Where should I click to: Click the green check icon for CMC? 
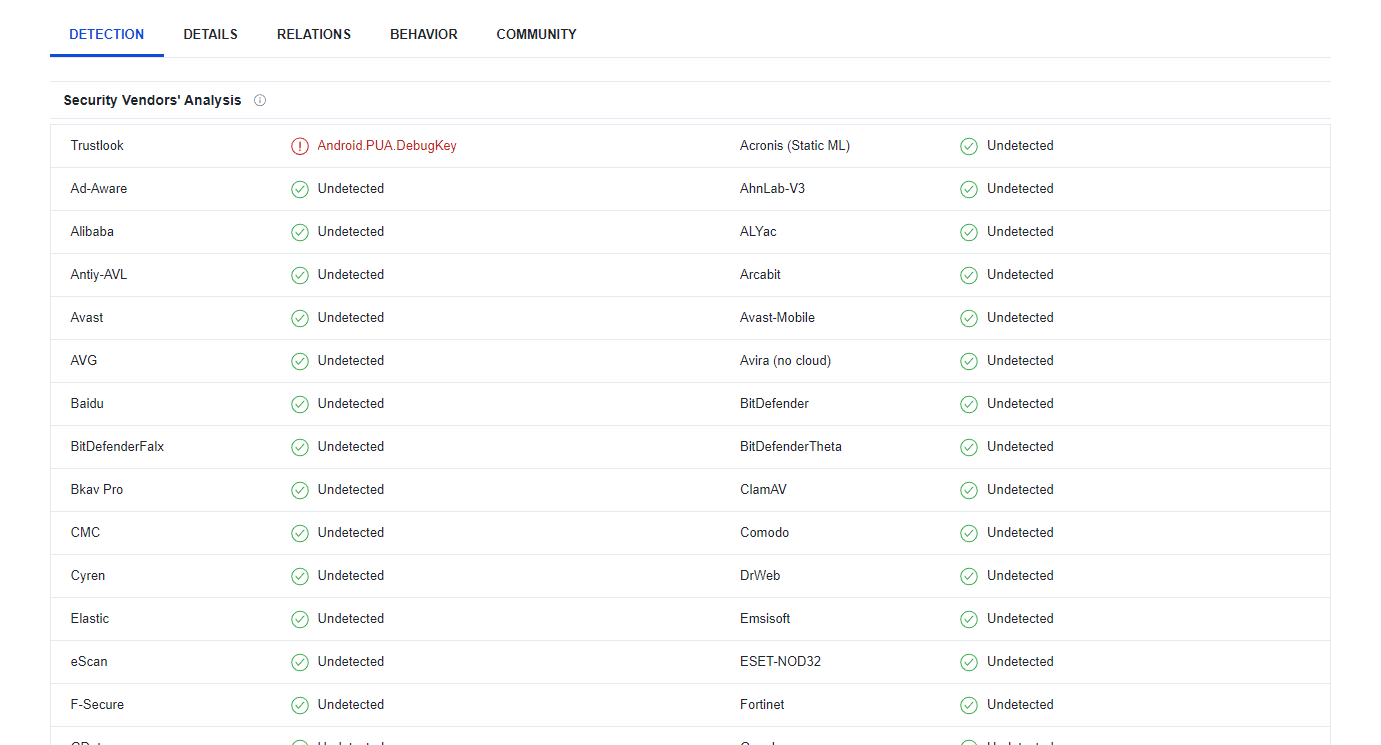[x=300, y=533]
